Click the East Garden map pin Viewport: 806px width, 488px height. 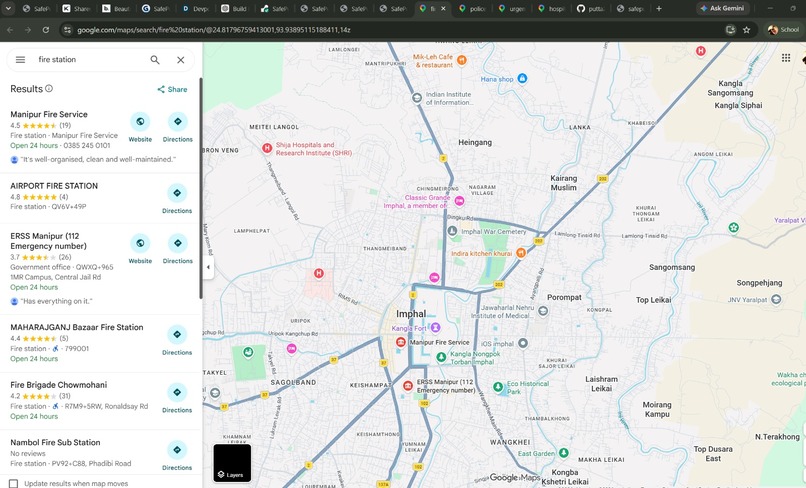[x=563, y=453]
